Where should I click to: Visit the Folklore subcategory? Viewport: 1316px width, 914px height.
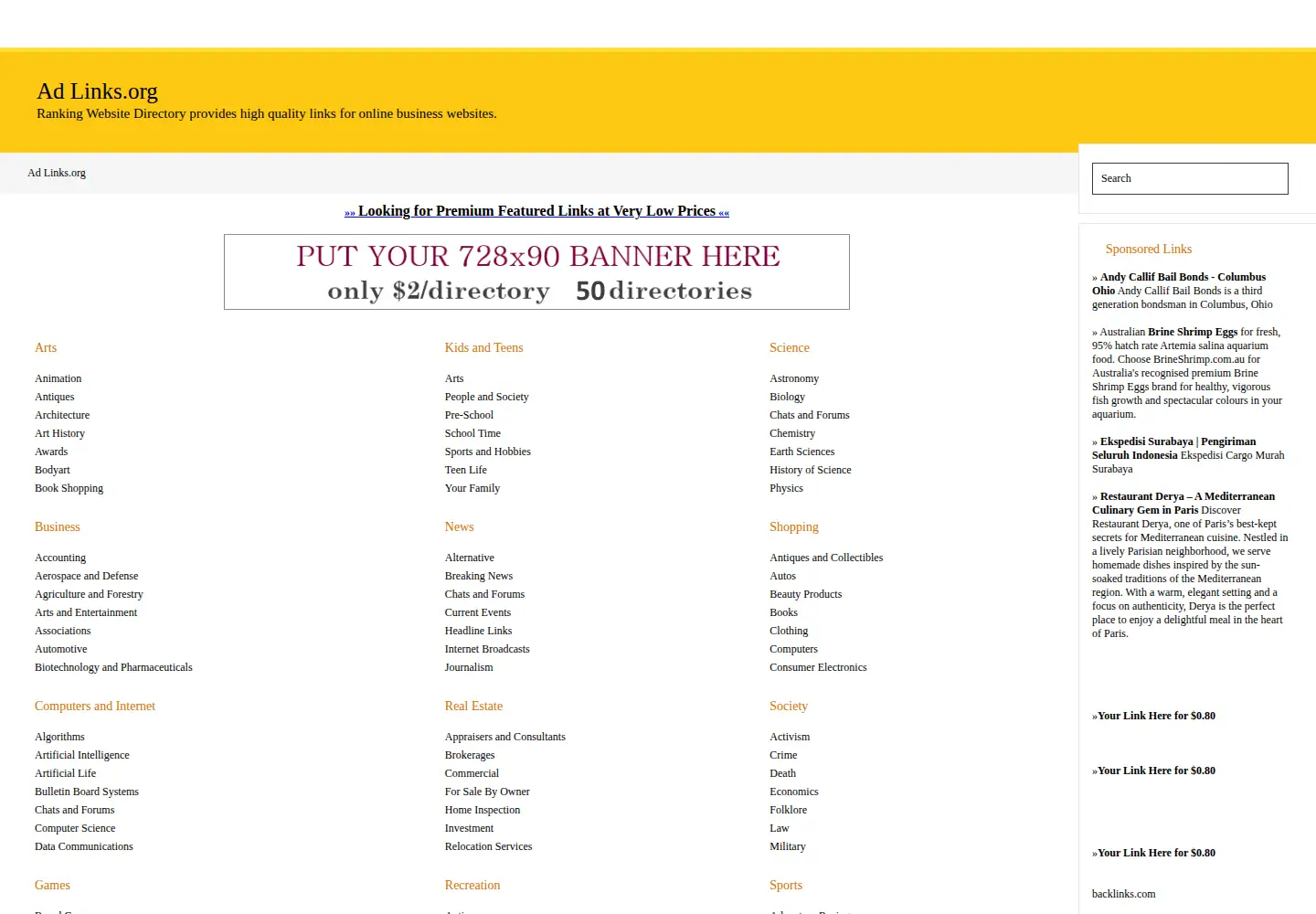pos(788,810)
